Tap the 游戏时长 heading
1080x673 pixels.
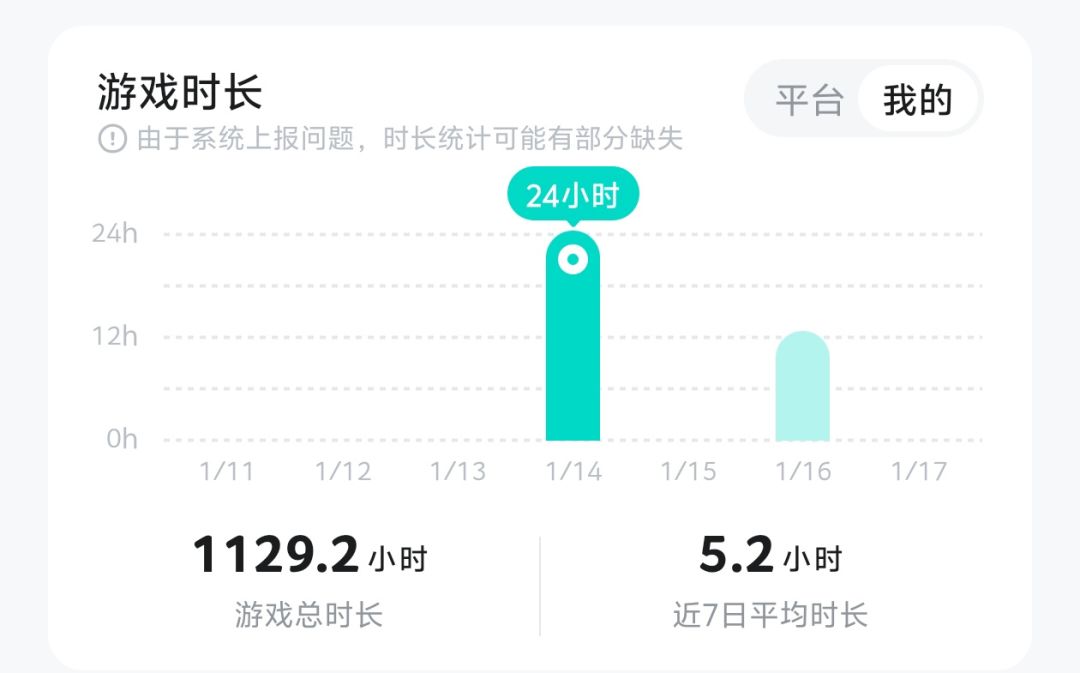click(180, 92)
